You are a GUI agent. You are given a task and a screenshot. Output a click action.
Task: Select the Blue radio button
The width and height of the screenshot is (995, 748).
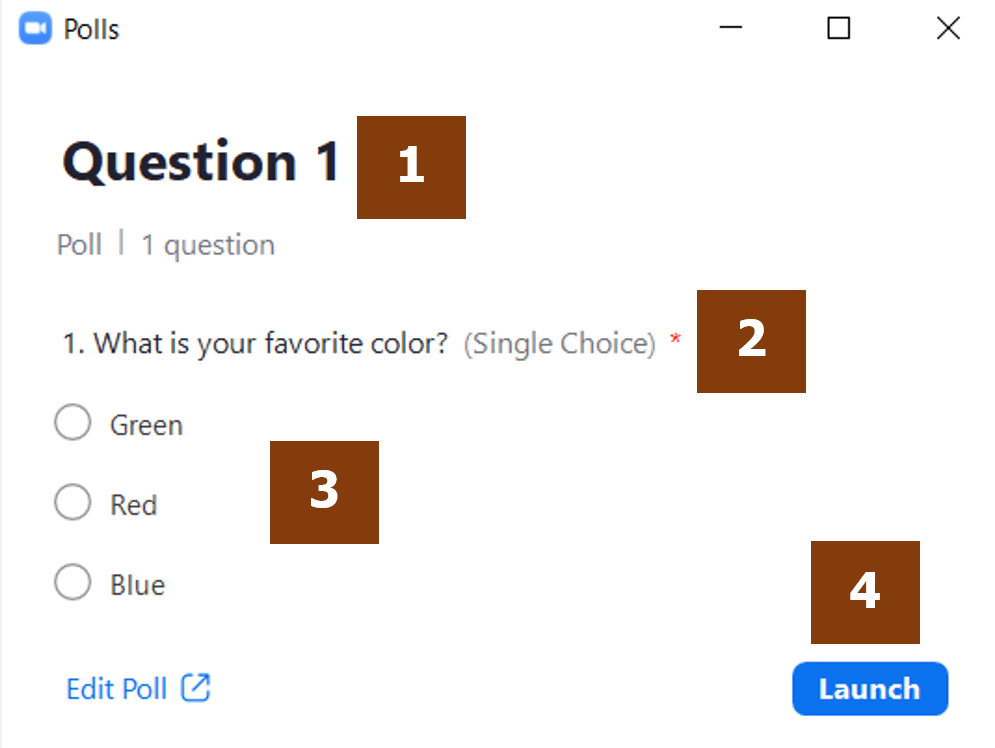click(73, 582)
